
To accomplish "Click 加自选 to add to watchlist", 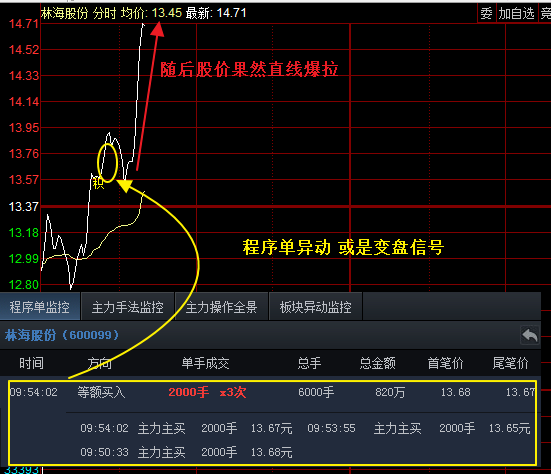I will [517, 13].
